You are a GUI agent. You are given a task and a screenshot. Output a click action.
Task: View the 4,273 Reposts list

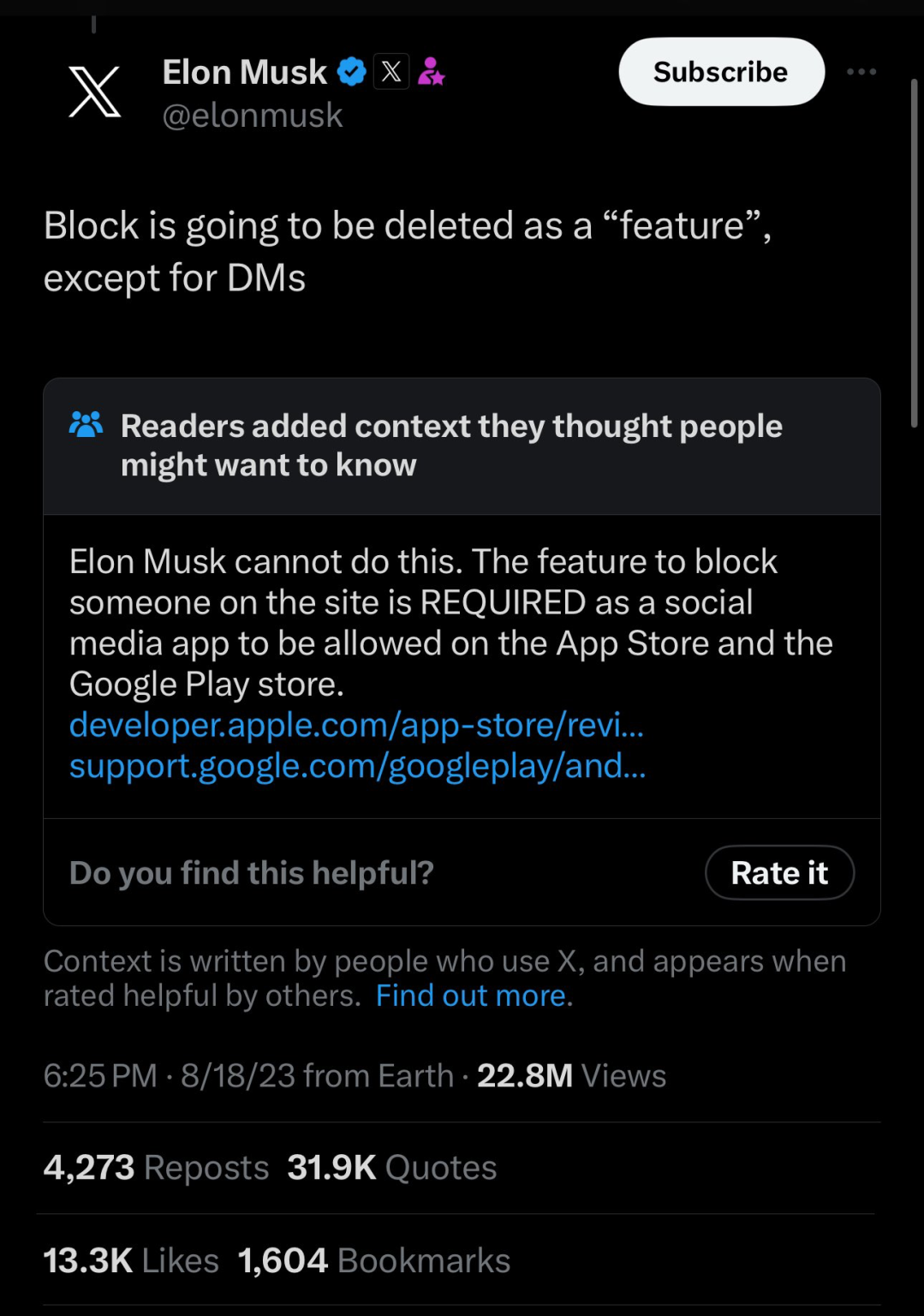click(x=156, y=1167)
